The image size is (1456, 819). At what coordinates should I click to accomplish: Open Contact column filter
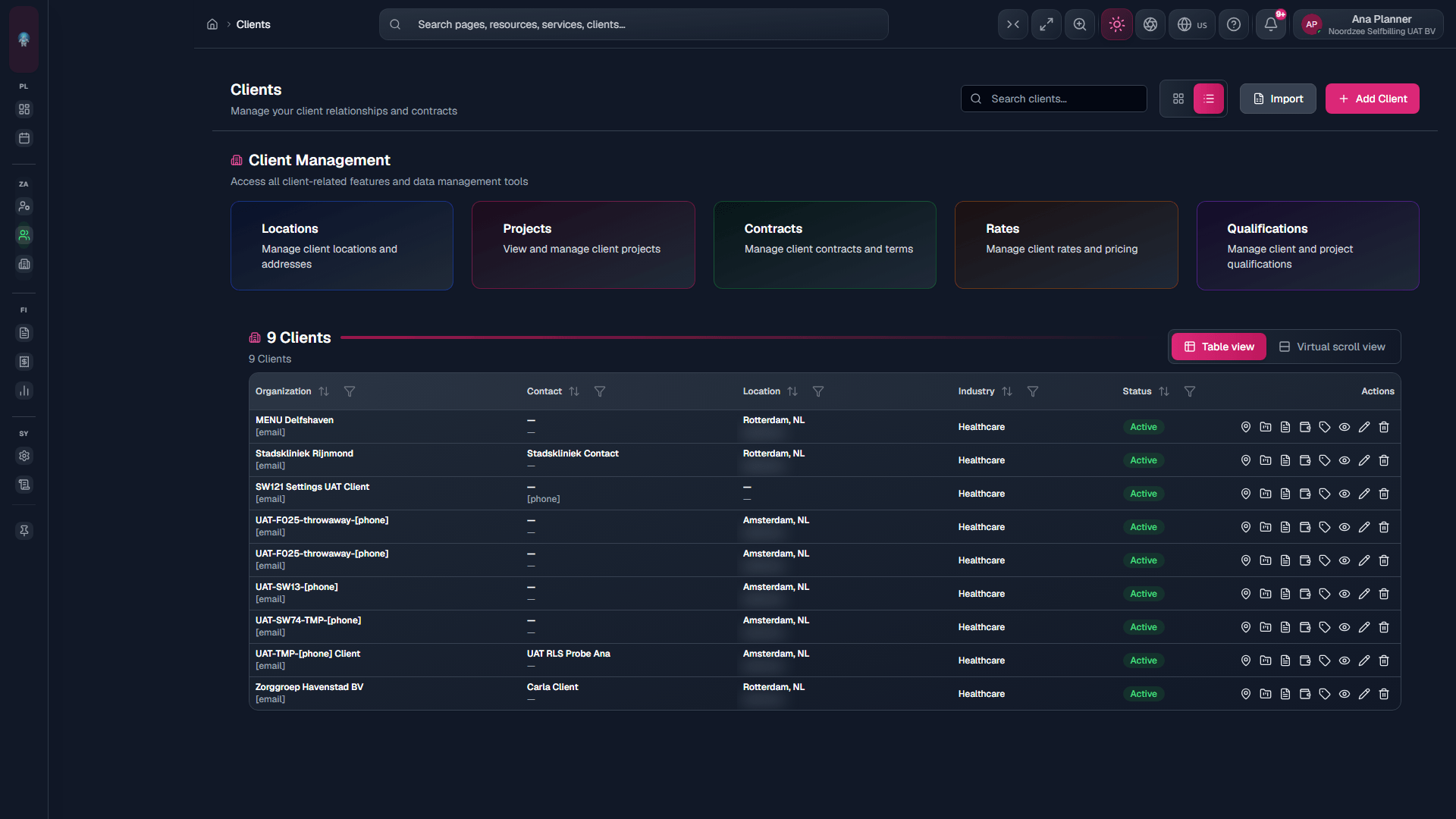pyautogui.click(x=600, y=391)
